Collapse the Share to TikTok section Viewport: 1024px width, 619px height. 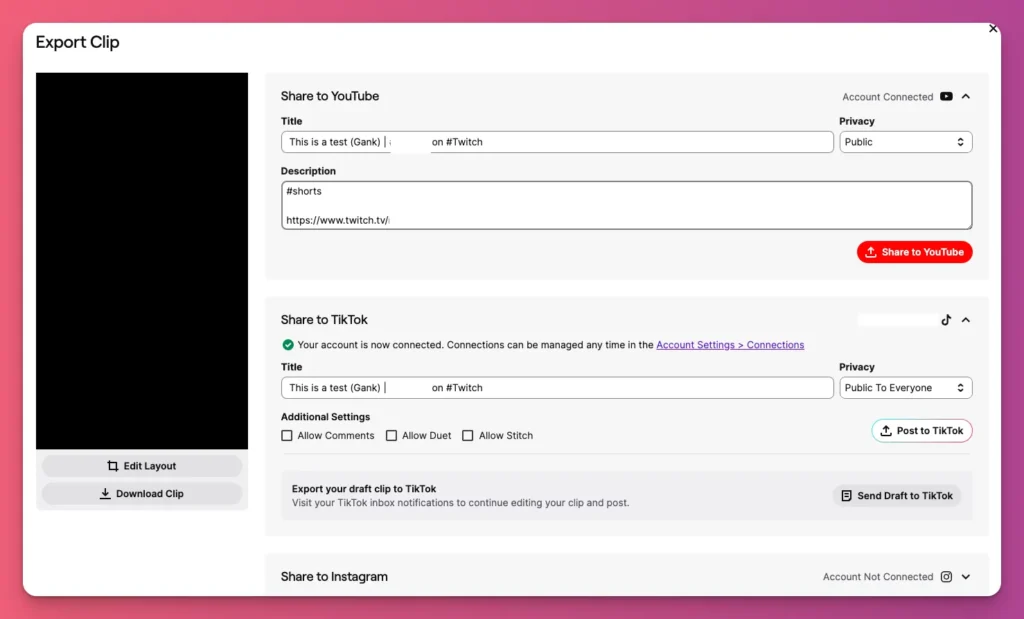coord(964,320)
